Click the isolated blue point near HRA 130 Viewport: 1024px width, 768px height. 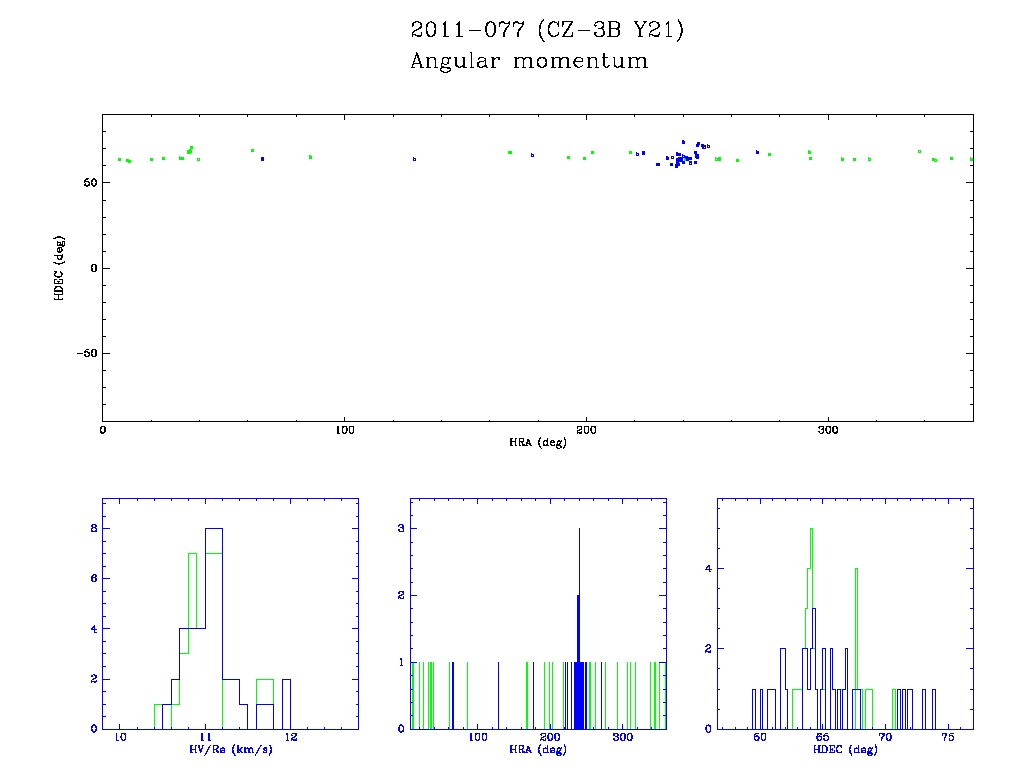(x=414, y=159)
